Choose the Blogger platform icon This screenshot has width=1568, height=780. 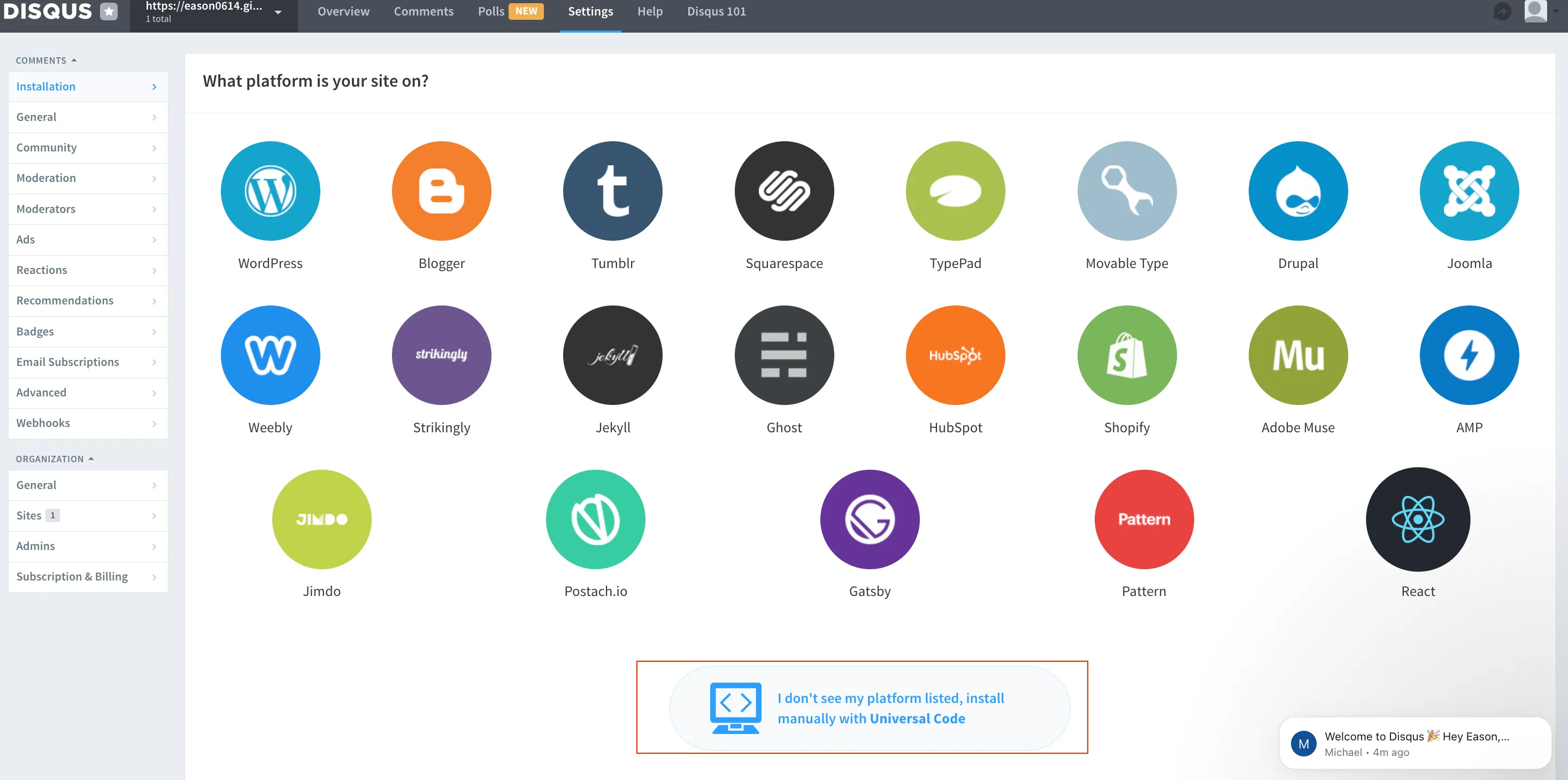tap(441, 190)
